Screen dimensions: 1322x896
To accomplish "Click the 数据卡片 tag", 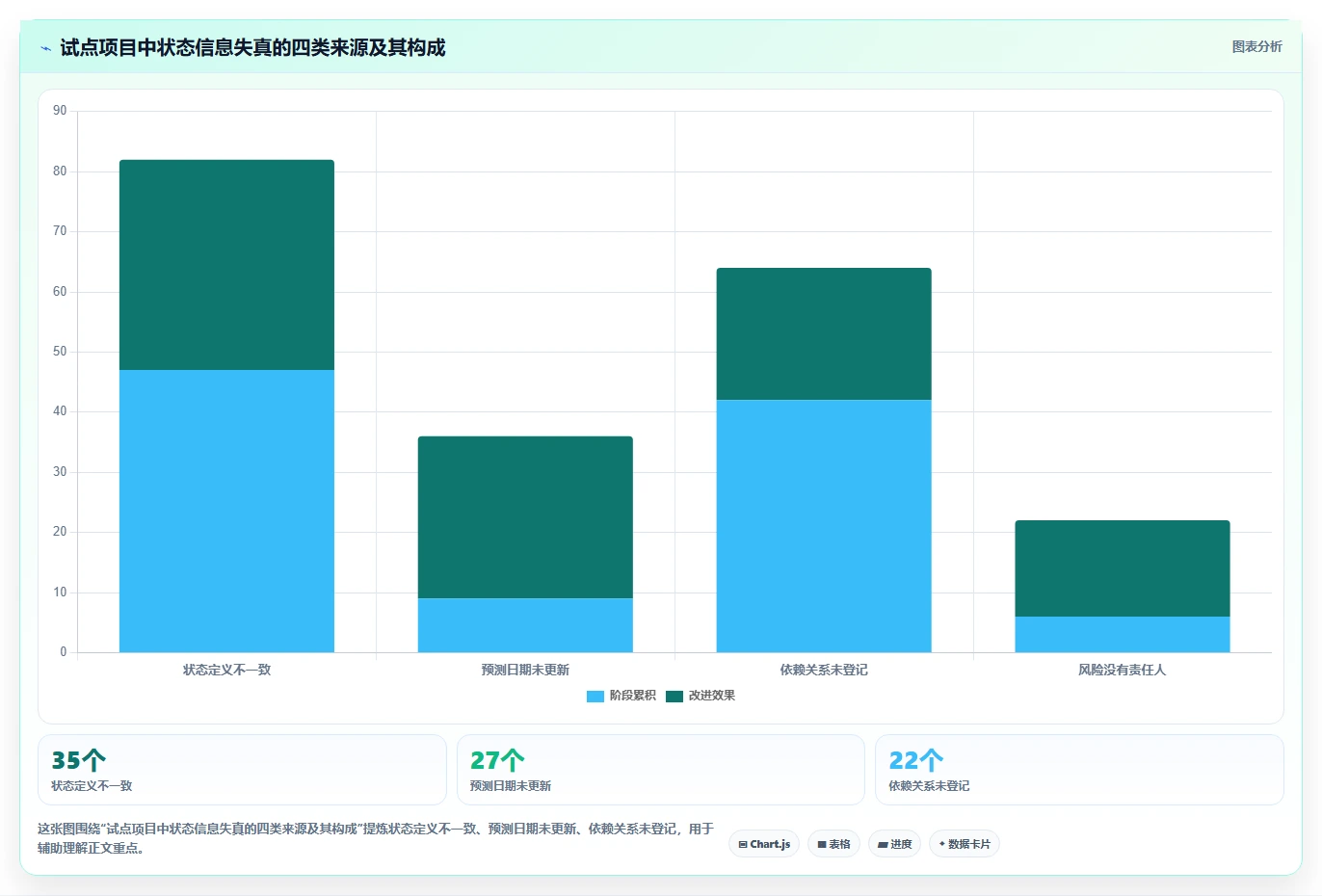I will 965,844.
